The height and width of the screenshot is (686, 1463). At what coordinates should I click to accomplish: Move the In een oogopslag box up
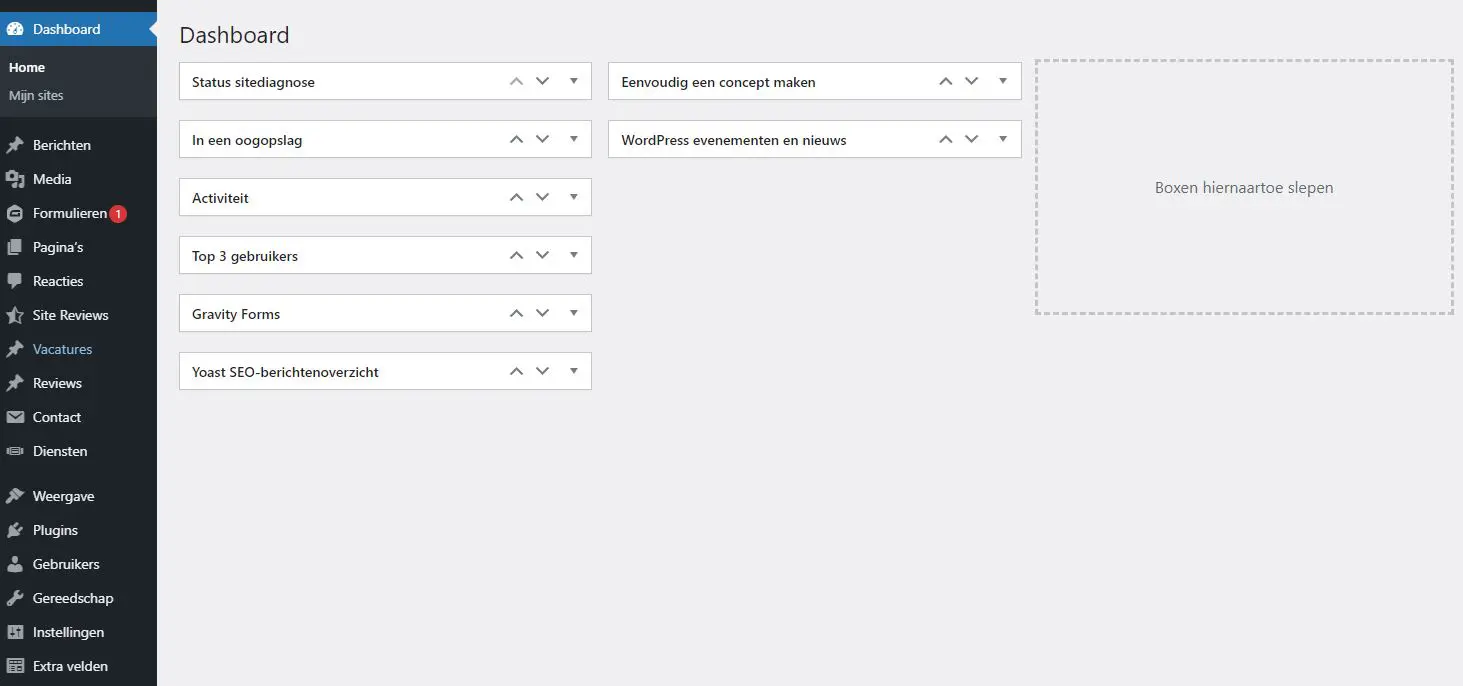[x=516, y=139]
